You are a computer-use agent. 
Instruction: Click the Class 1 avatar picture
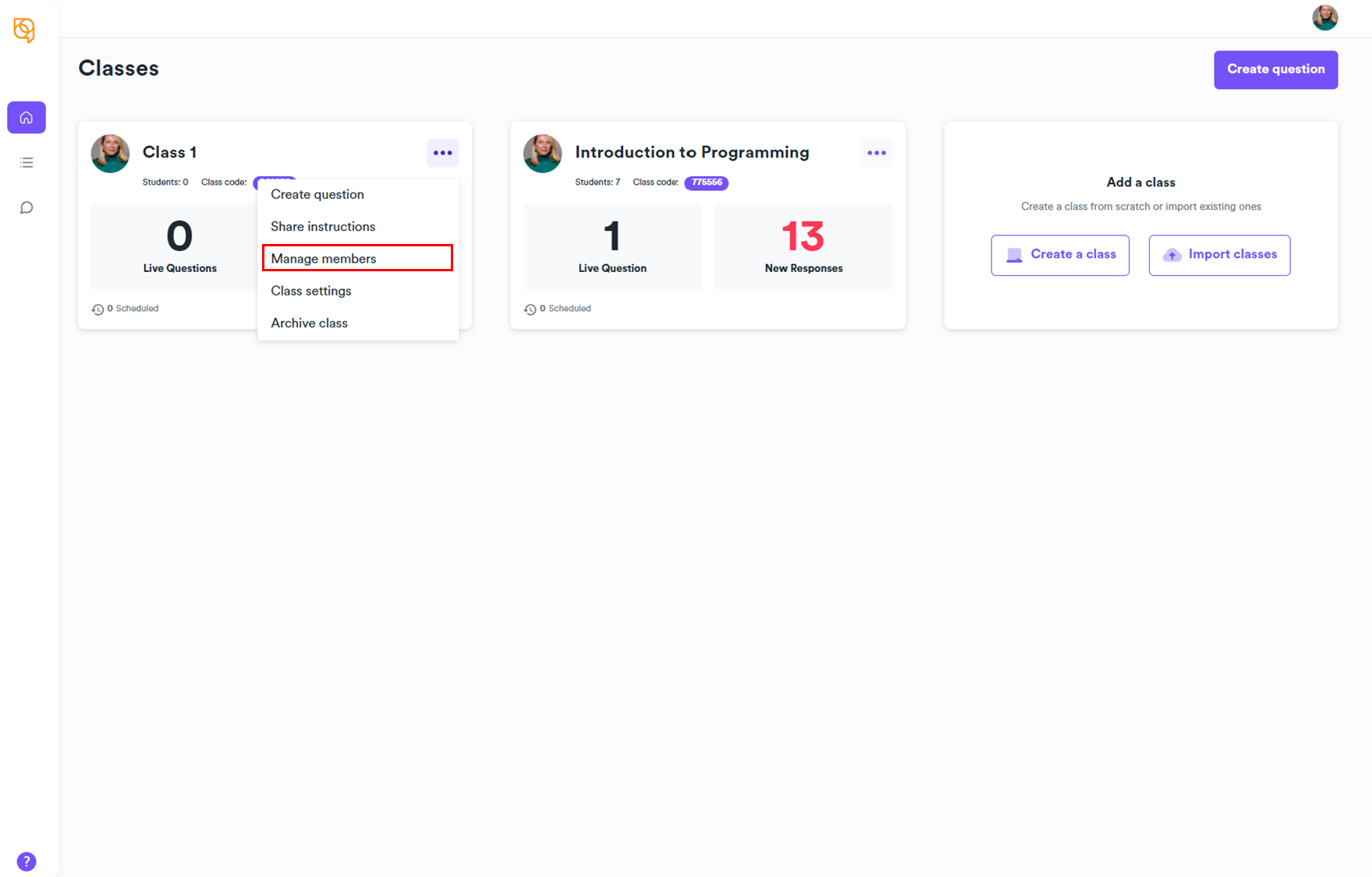110,154
